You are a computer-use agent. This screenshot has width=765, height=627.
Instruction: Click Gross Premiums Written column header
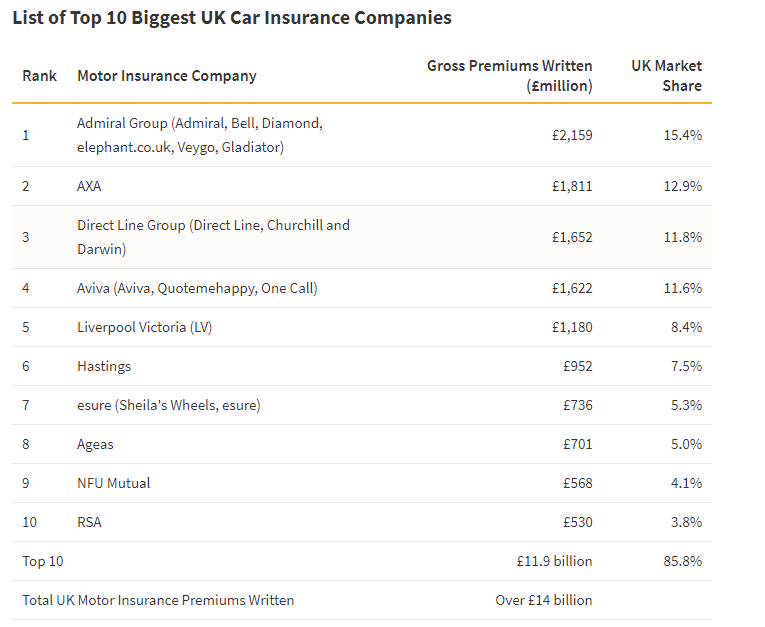click(x=509, y=76)
